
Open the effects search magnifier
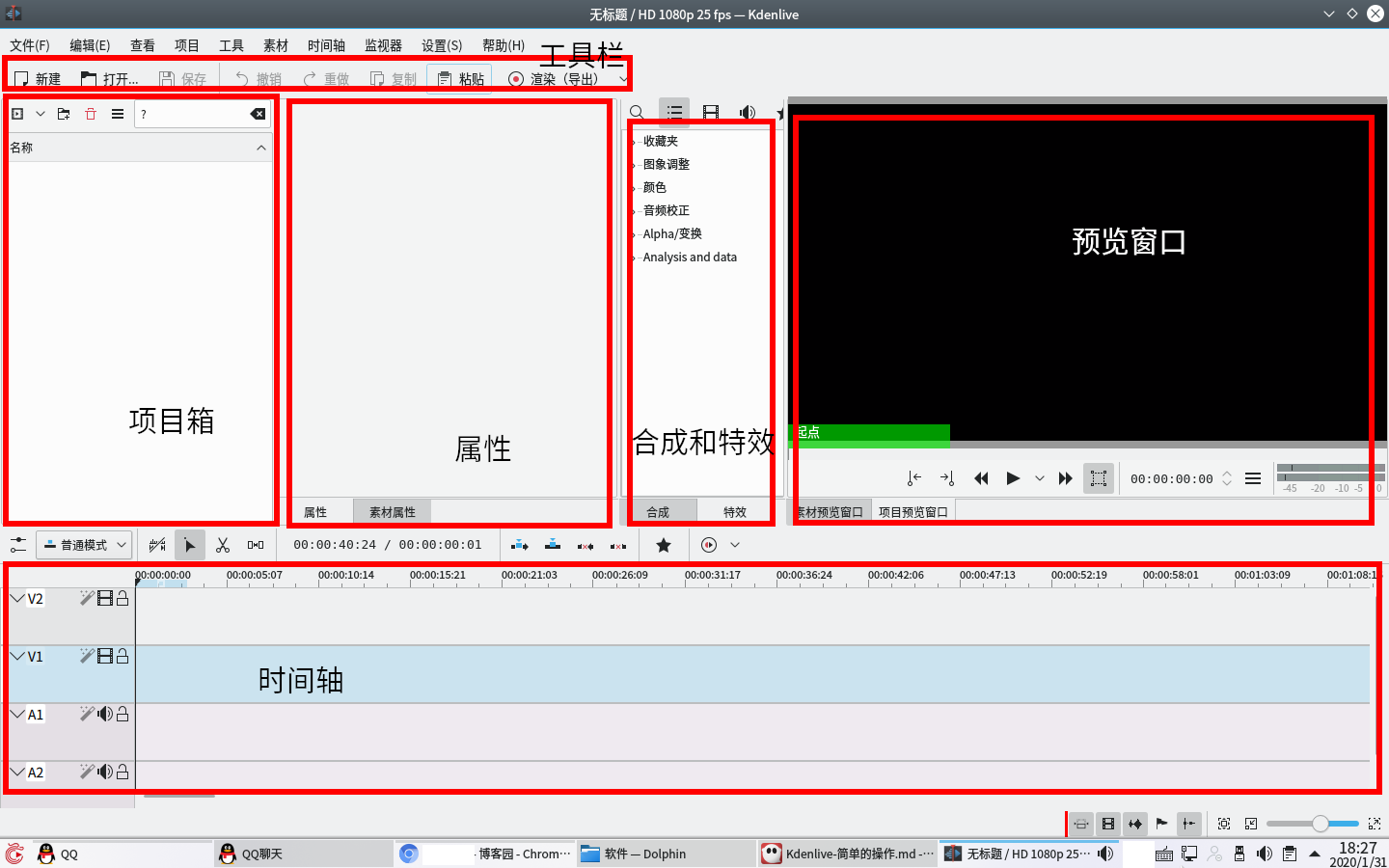coord(637,111)
